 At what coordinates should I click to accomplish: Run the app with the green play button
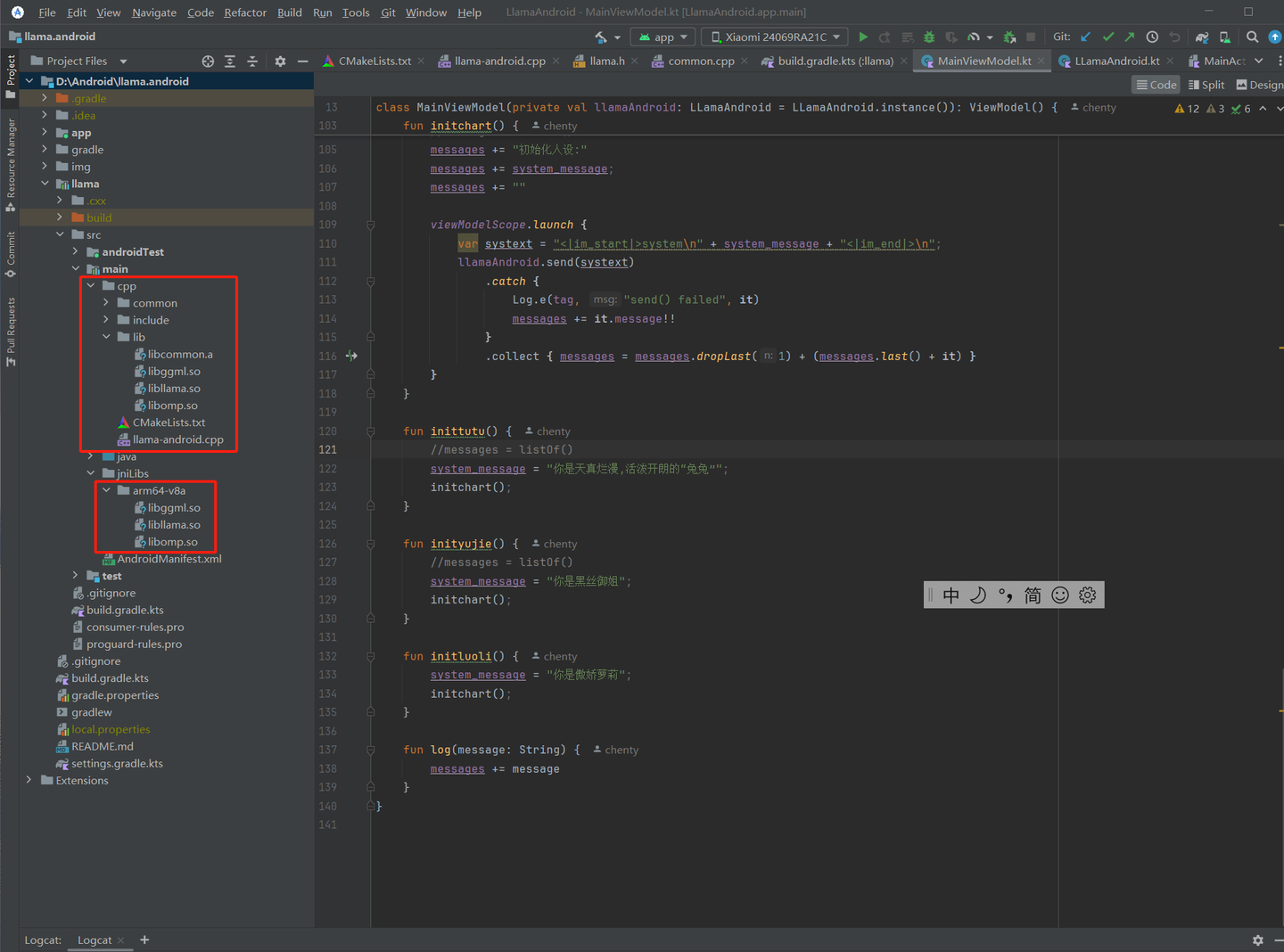862,37
